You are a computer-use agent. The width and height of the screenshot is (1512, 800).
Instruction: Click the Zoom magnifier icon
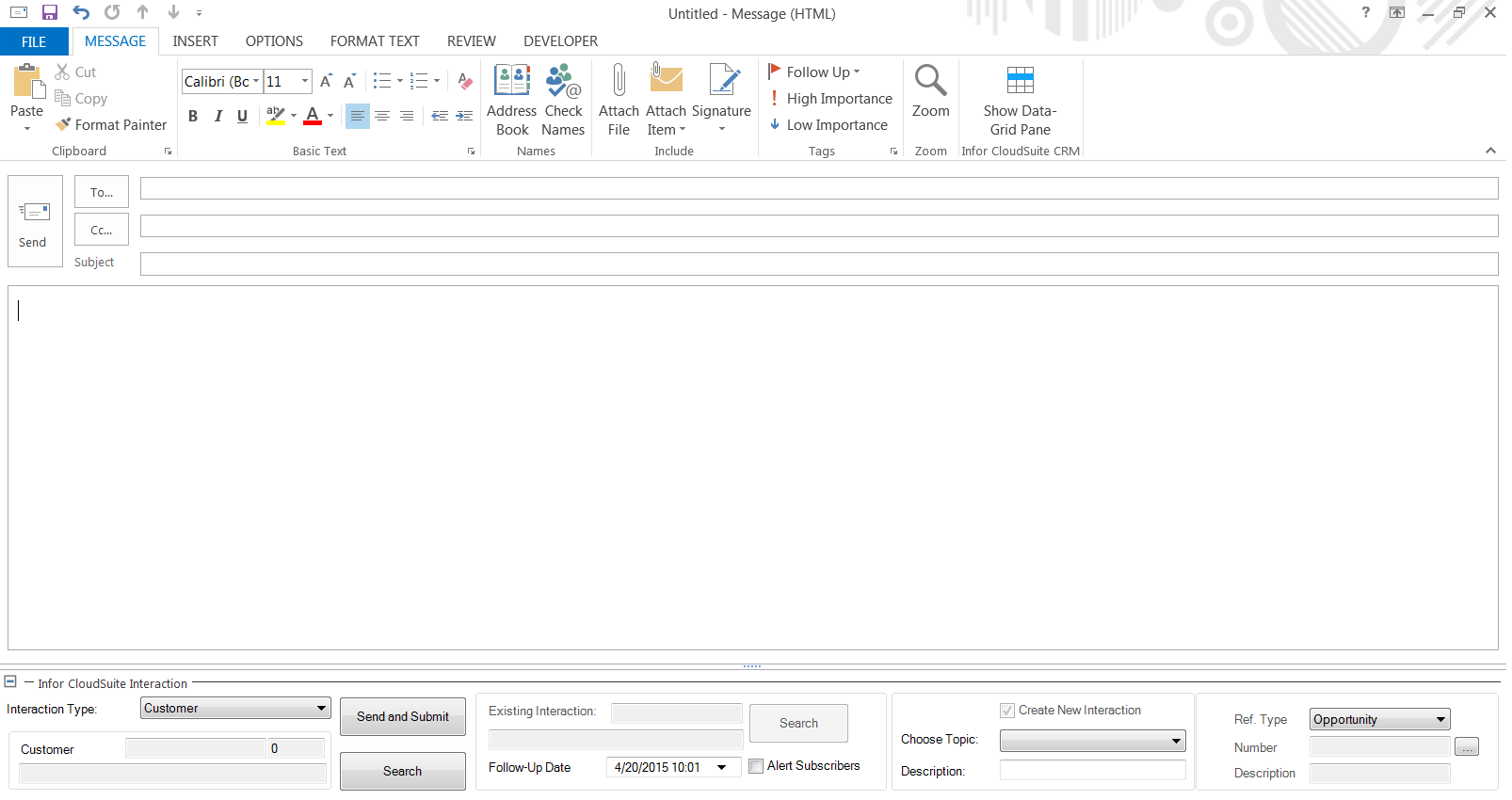tap(930, 82)
